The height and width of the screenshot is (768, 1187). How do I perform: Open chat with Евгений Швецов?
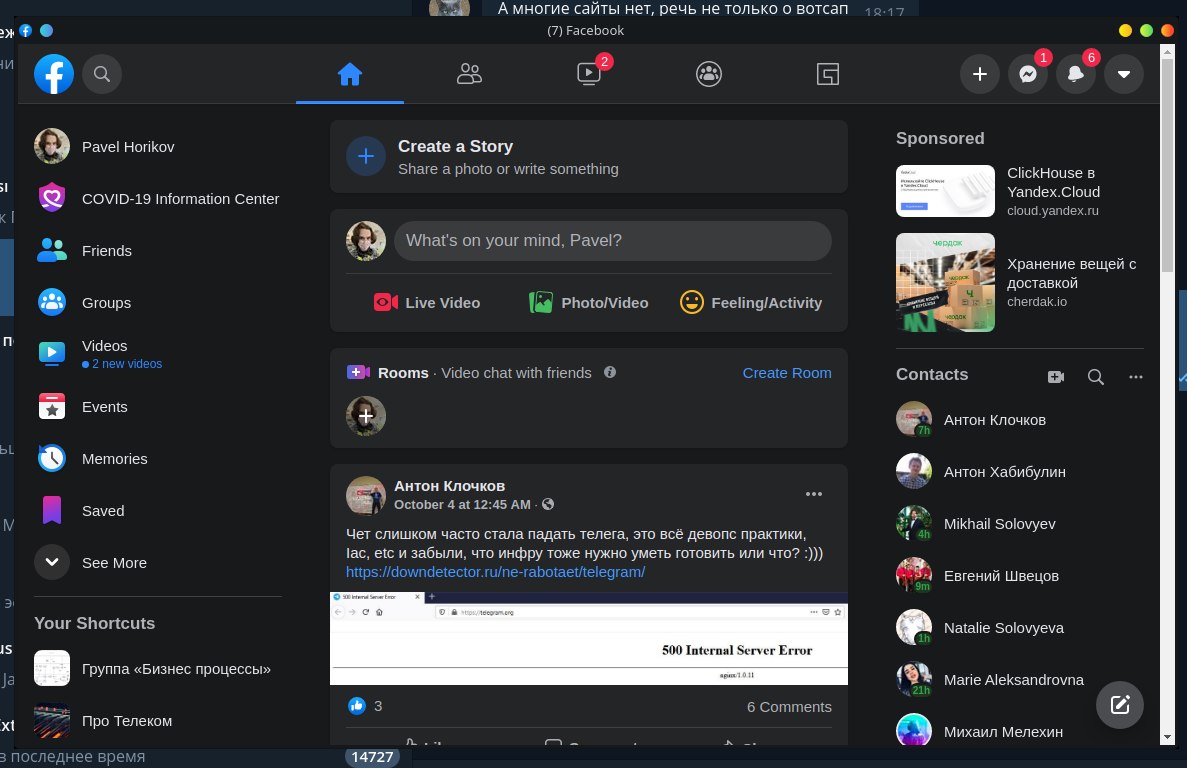pos(1020,576)
